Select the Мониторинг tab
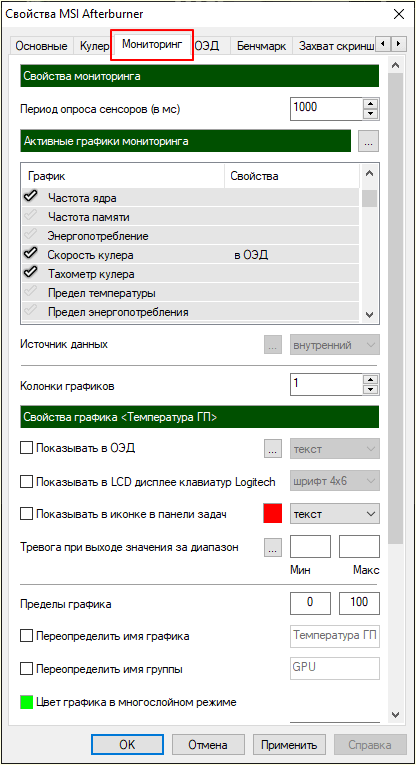416x765 pixels. coord(152,44)
